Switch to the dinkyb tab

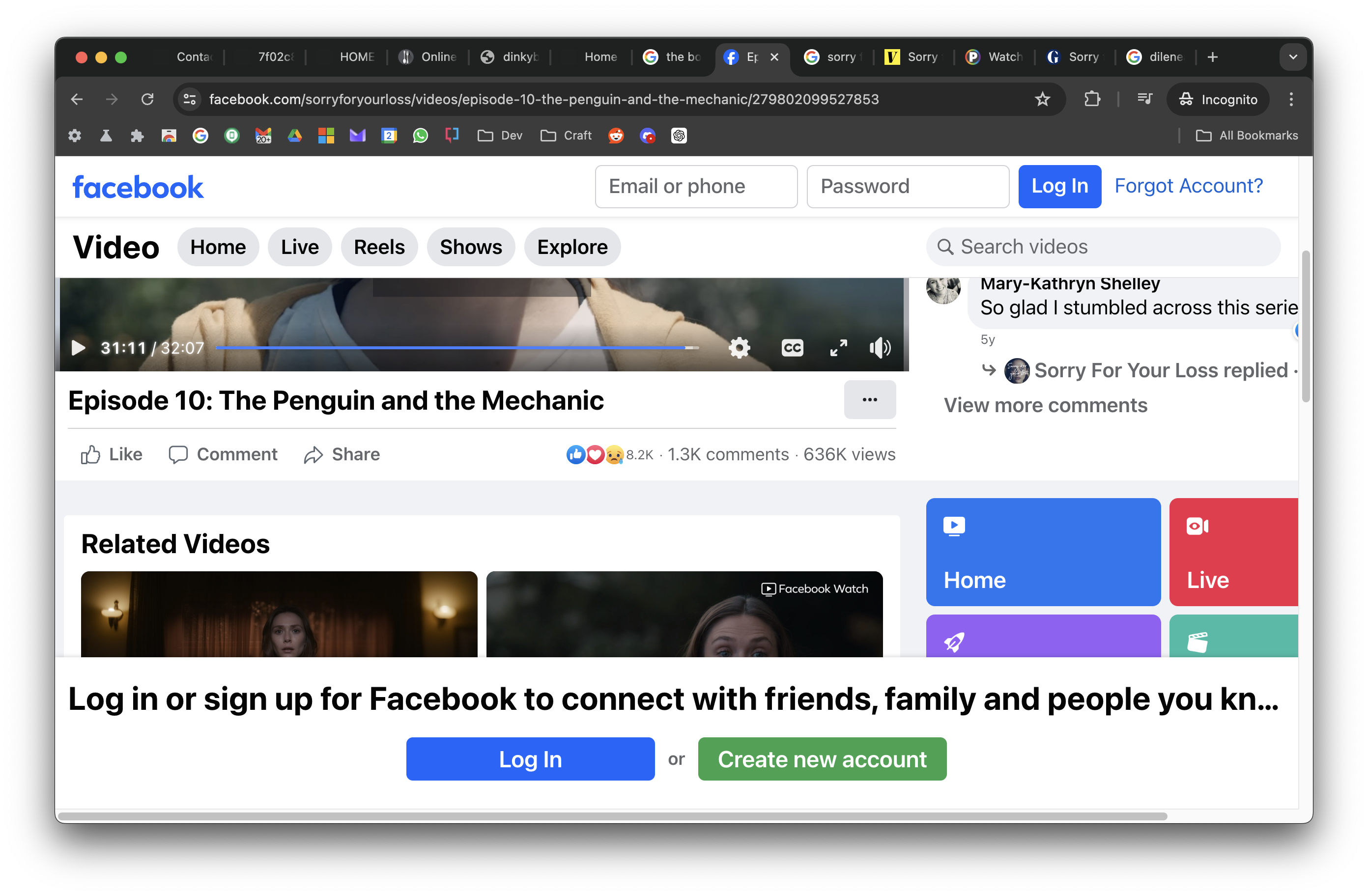(510, 57)
